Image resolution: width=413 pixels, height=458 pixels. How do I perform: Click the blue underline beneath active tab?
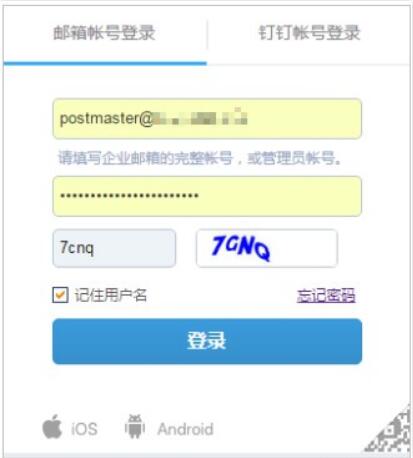[105, 63]
